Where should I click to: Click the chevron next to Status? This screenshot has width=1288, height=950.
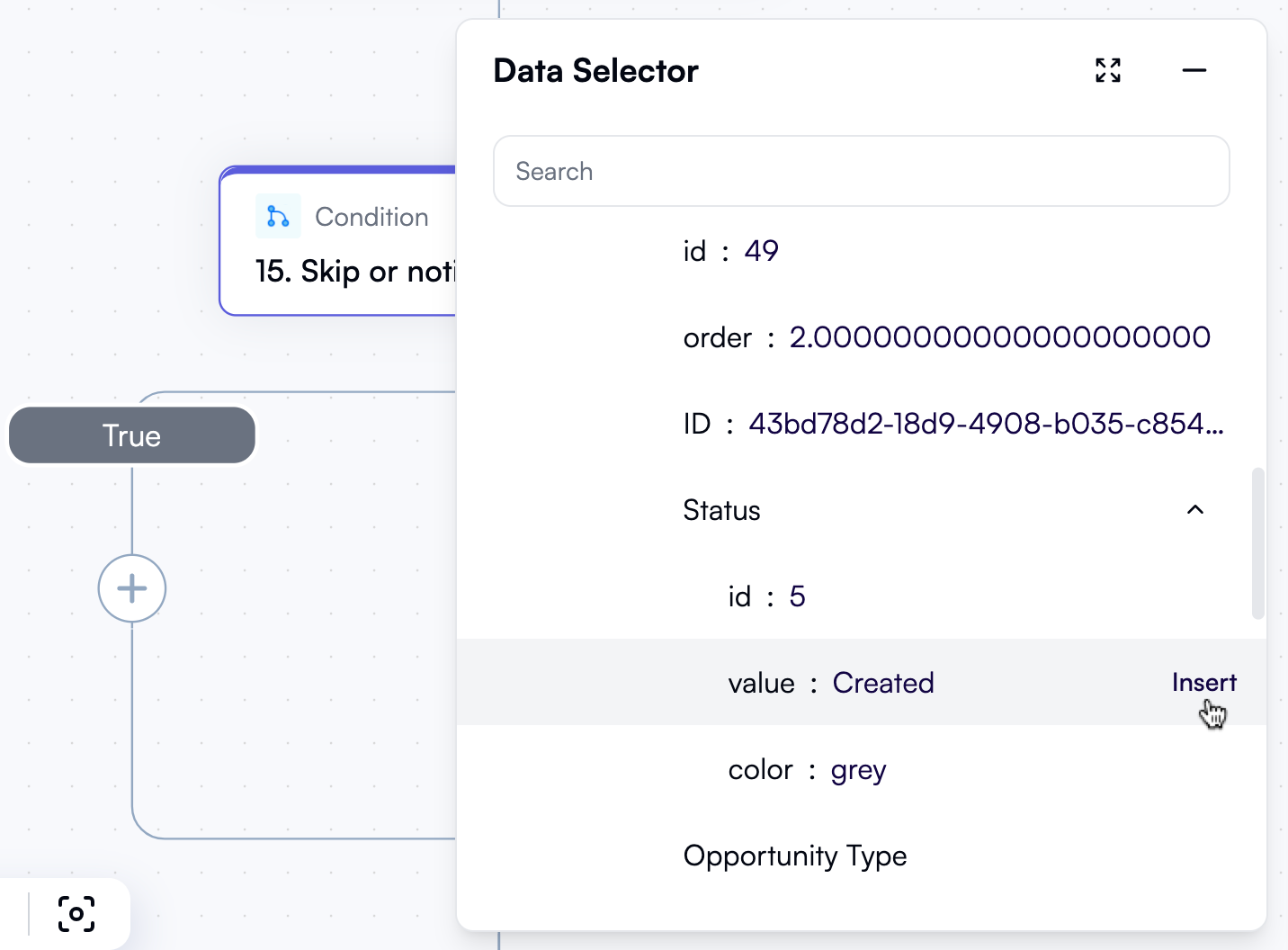click(x=1195, y=509)
